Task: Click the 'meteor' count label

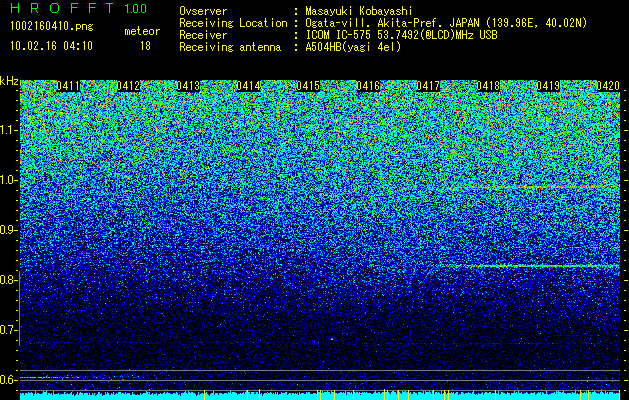Action: point(142,31)
